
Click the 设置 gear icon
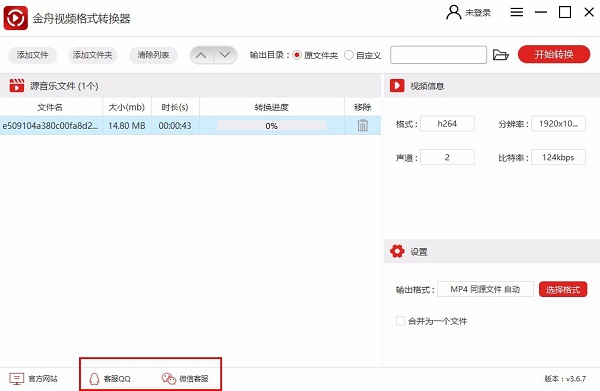pos(397,251)
